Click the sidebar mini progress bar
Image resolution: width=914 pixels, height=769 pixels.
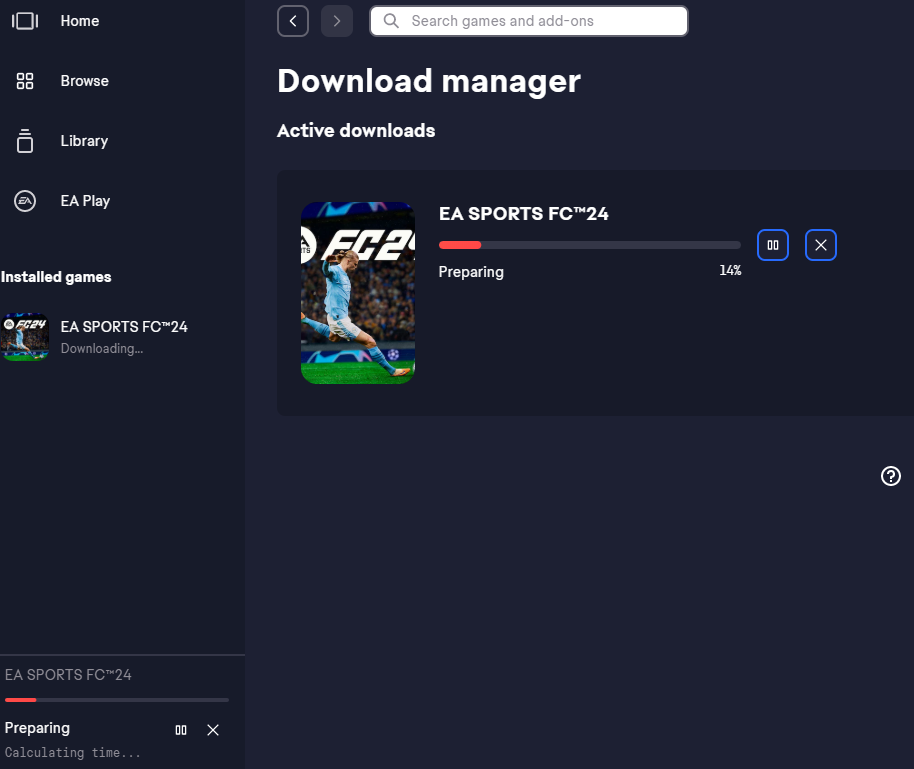(117, 700)
